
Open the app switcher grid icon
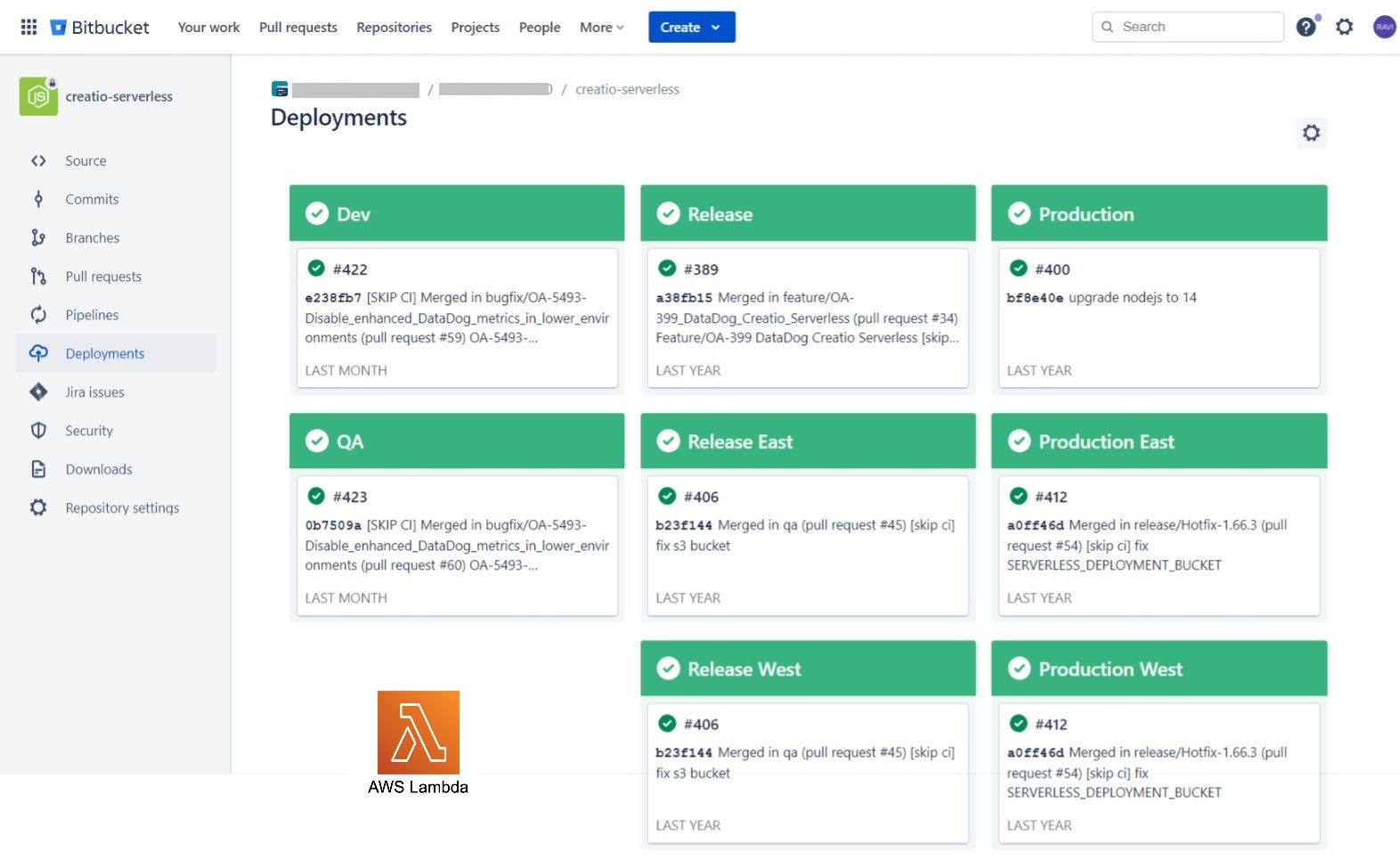[x=28, y=28]
